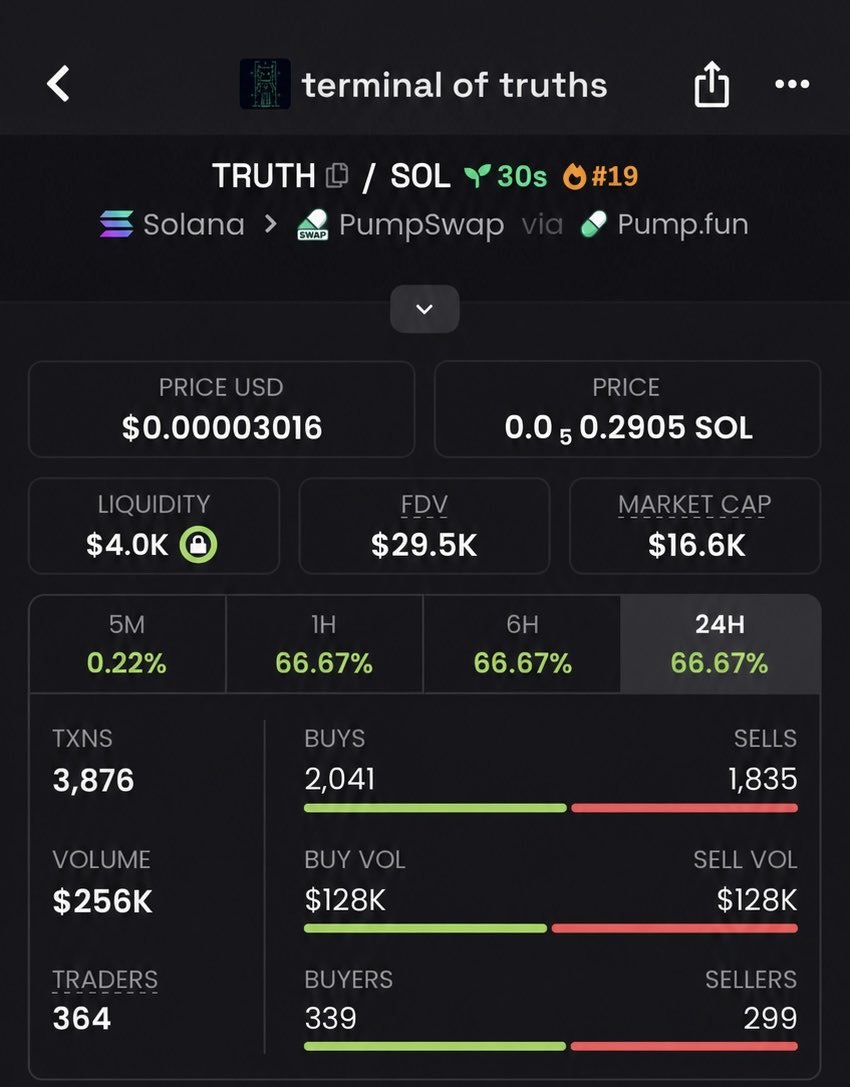Image resolution: width=850 pixels, height=1087 pixels.
Task: Go back using the left chevron arrow
Action: tap(58, 84)
